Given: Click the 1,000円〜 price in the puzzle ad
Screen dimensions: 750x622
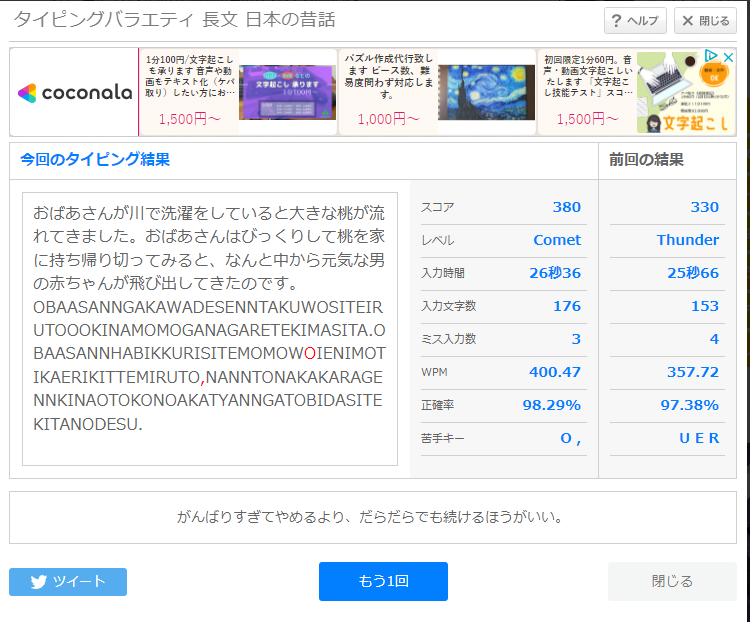Looking at the screenshot, I should (x=388, y=119).
